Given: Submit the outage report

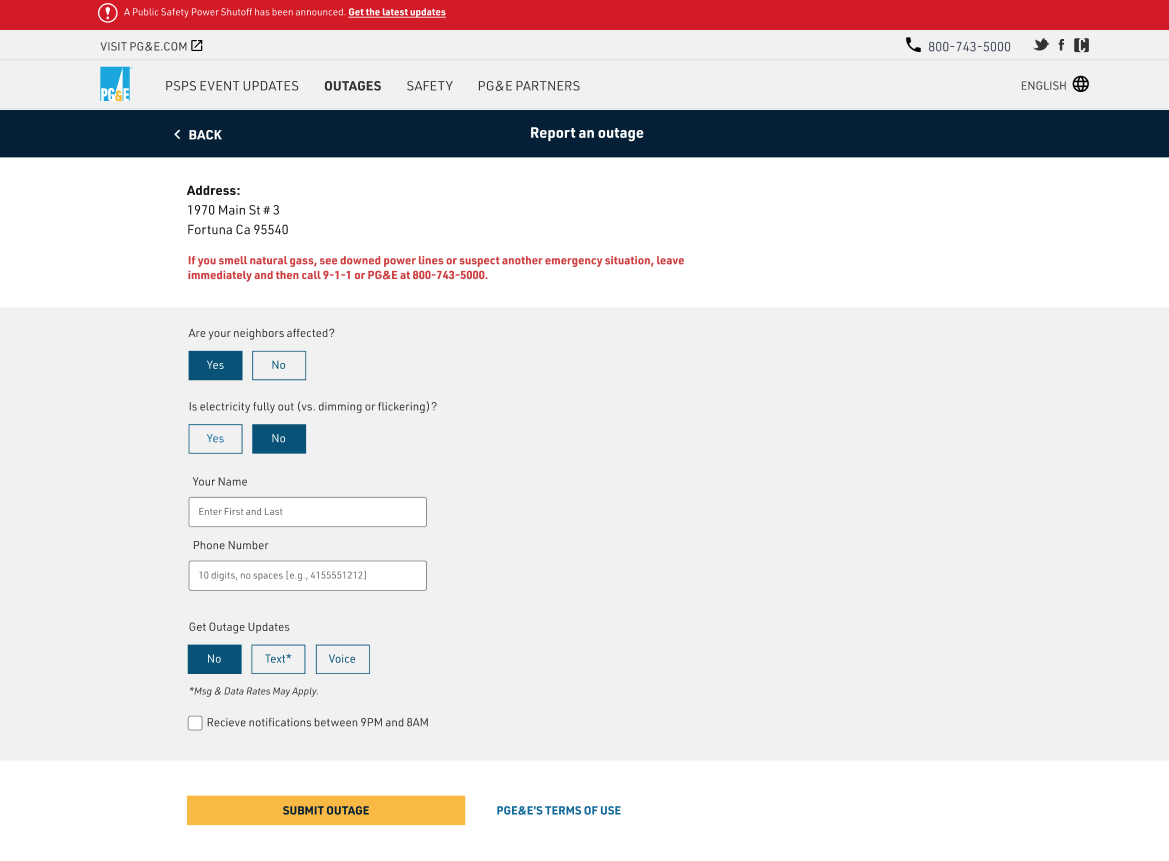Looking at the screenshot, I should tap(326, 810).
